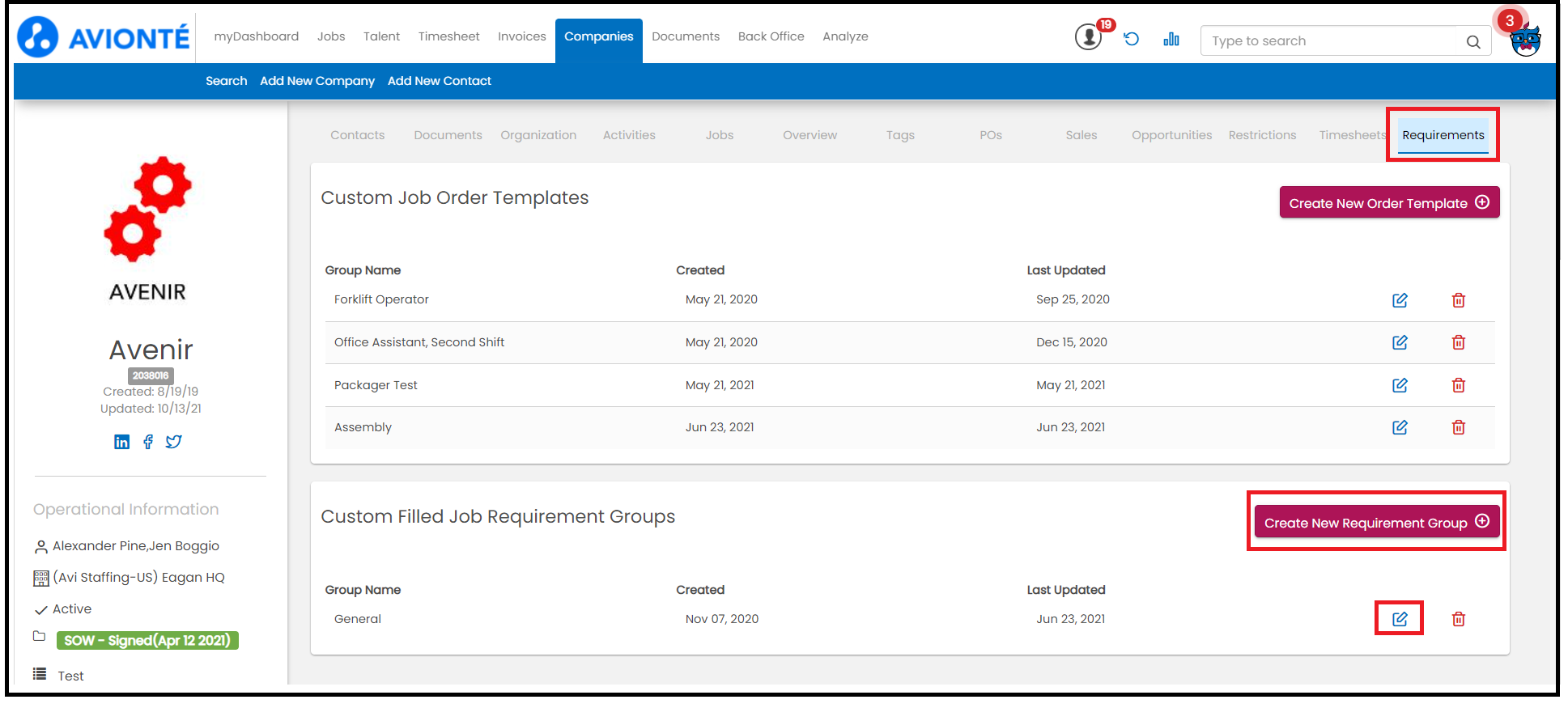
Task: Open the user avatar profile menu
Action: pos(1525,40)
